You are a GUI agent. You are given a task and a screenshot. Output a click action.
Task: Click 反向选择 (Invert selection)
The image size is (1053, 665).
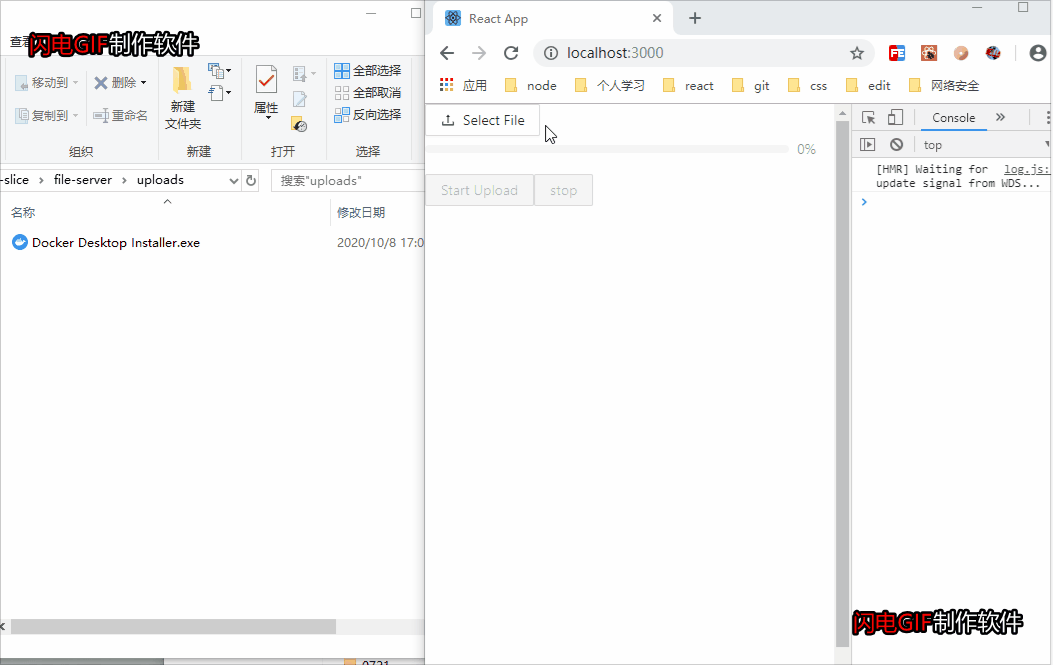(367, 115)
